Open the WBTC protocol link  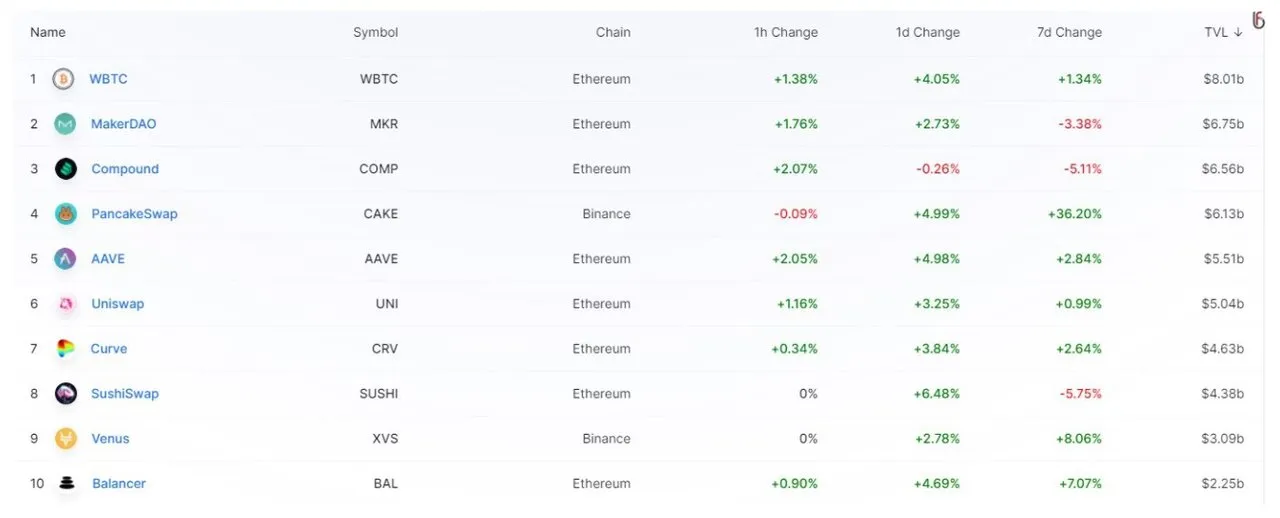(x=108, y=79)
